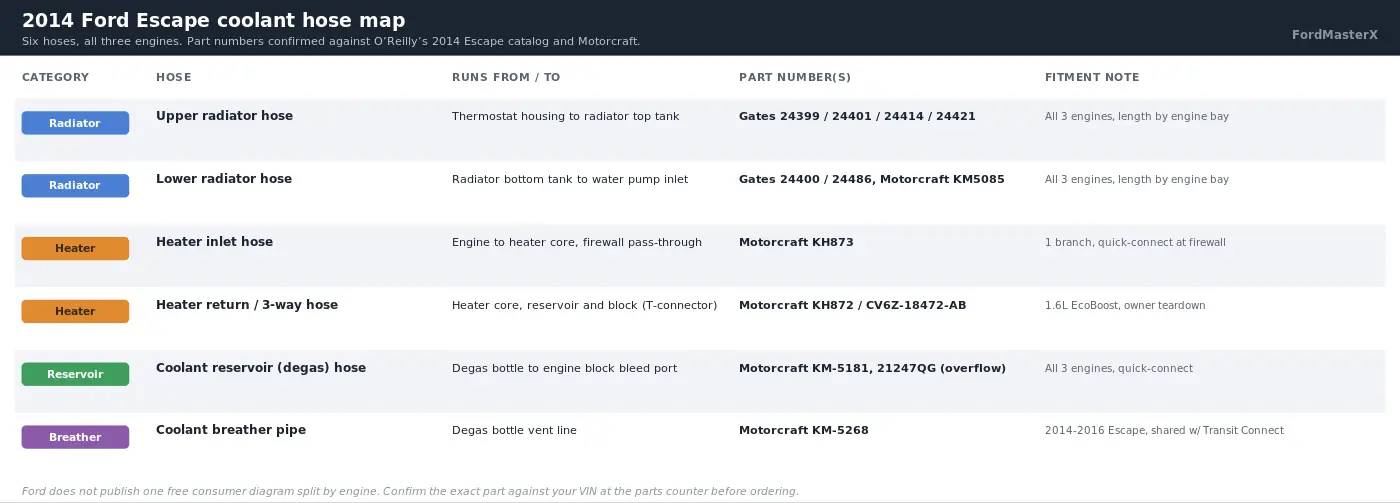Click the footer disclaimer about VIN confirmation
Viewport: 1400px width, 503px height.
(x=410, y=491)
